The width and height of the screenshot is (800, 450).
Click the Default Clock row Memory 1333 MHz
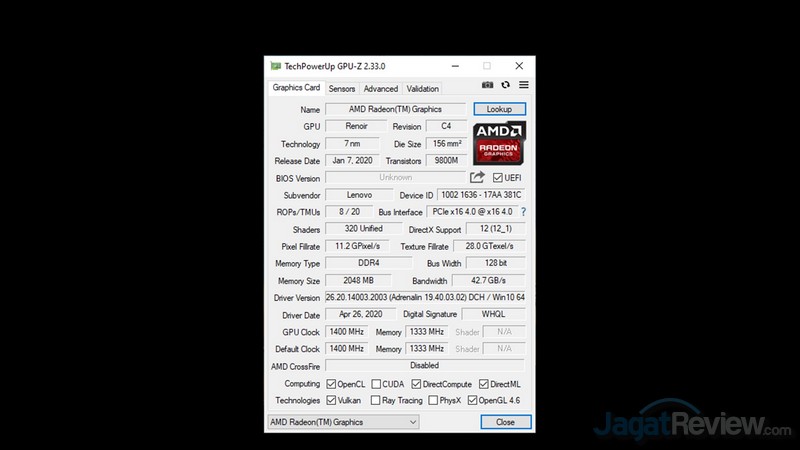coord(427,348)
